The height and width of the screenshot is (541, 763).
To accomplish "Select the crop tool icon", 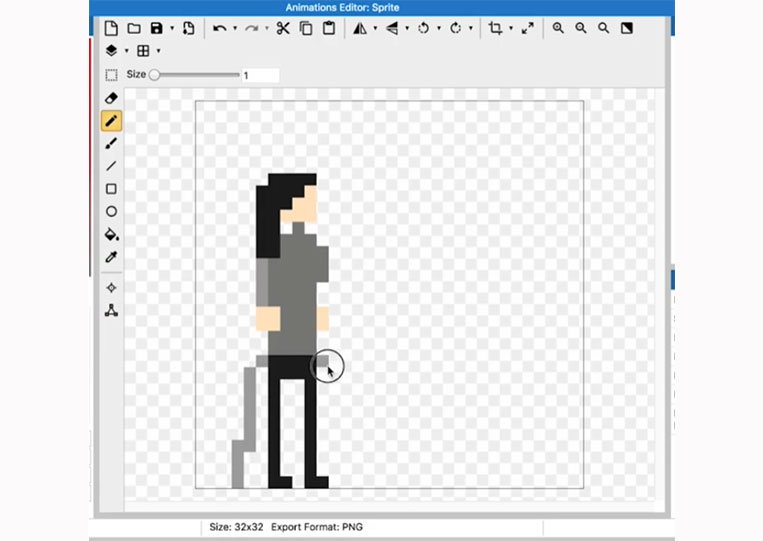I will (495, 28).
